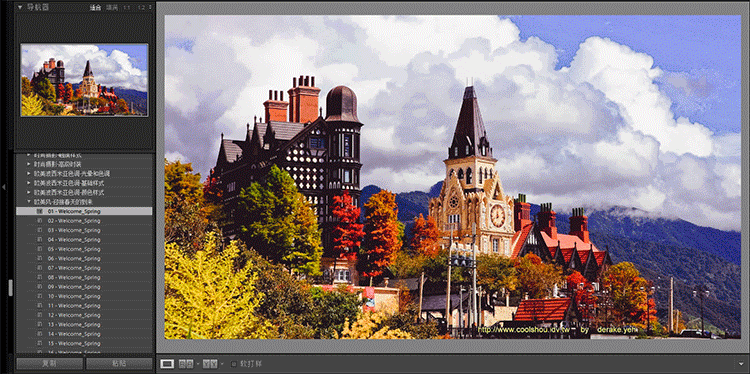Click the 复制 copy button

point(50,363)
